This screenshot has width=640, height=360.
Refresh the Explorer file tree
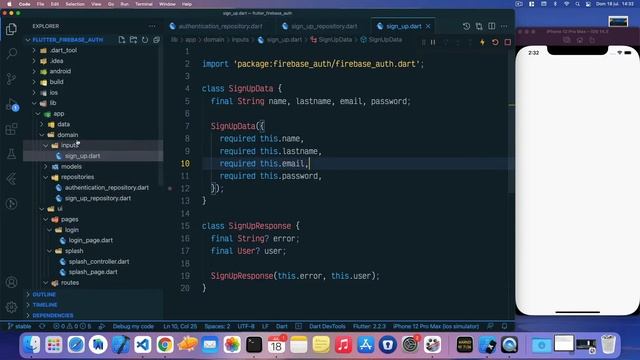click(x=145, y=40)
